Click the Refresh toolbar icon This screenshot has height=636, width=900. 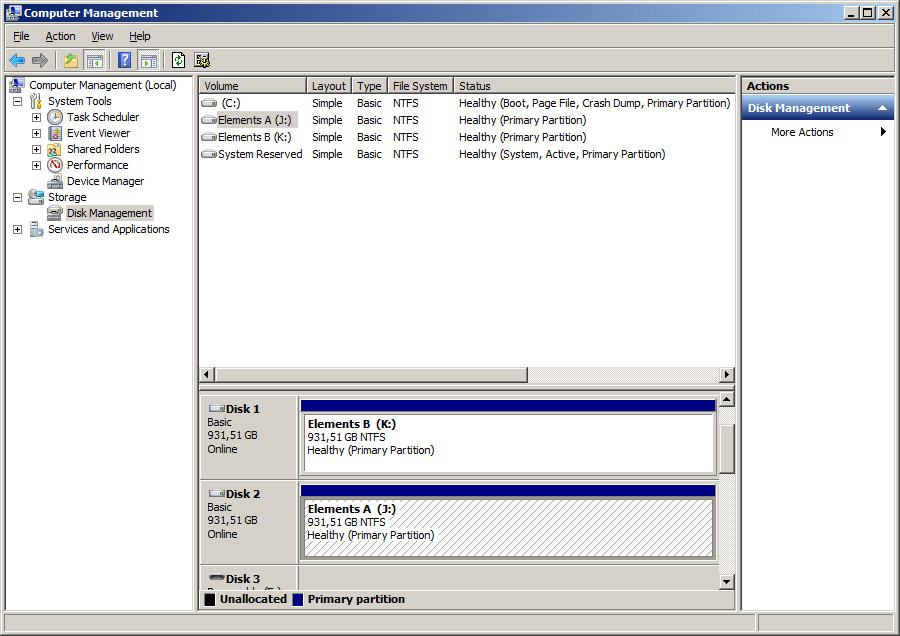point(179,60)
